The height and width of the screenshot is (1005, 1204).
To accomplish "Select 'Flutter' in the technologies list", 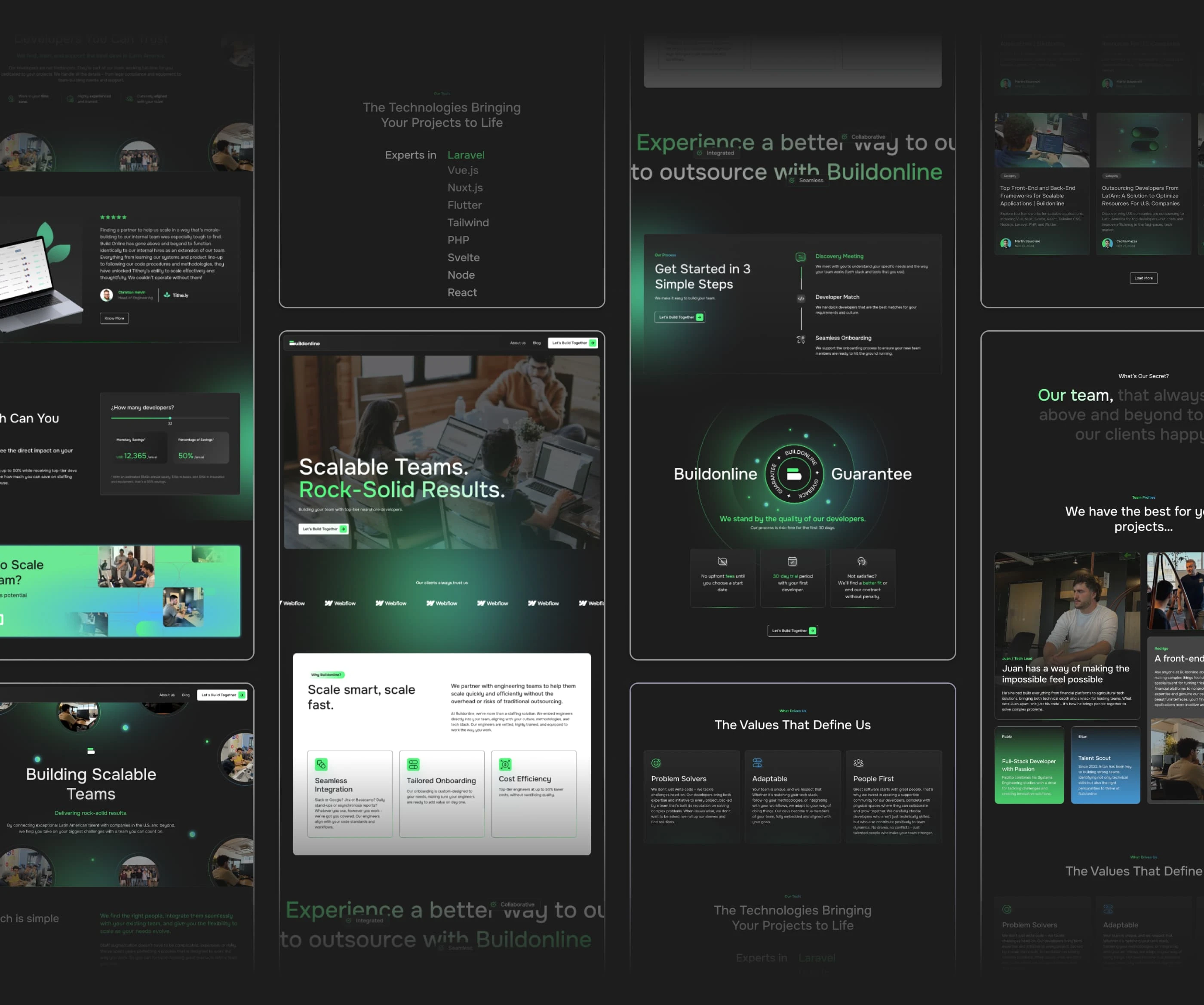I will click(x=464, y=205).
